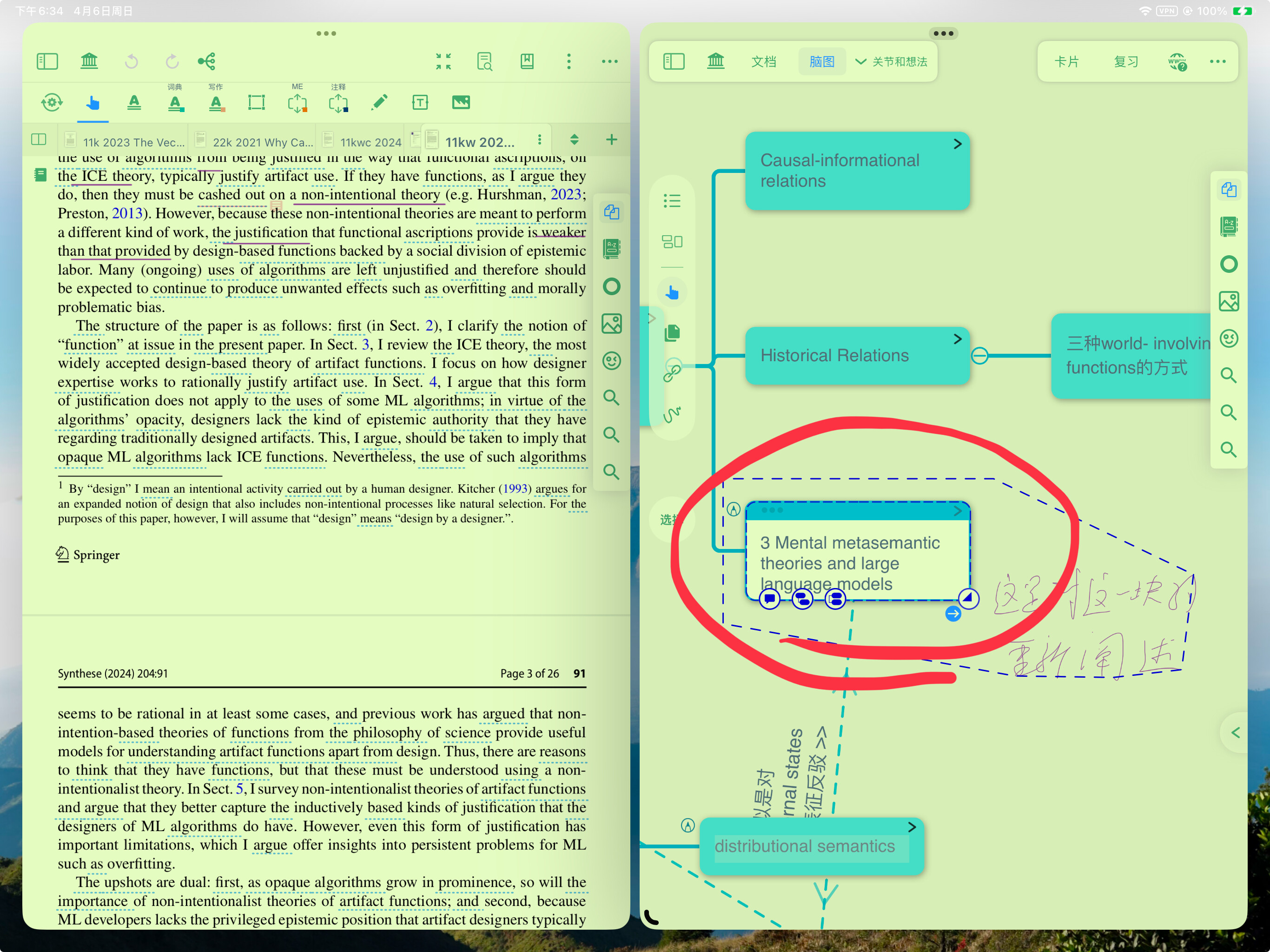
Task: Select the pencil drawing tool
Action: pos(379,103)
